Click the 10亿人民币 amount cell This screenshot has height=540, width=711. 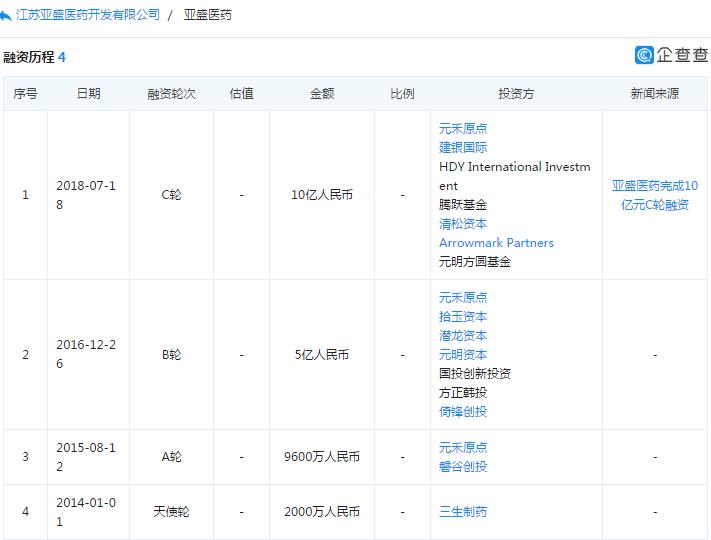coord(322,195)
